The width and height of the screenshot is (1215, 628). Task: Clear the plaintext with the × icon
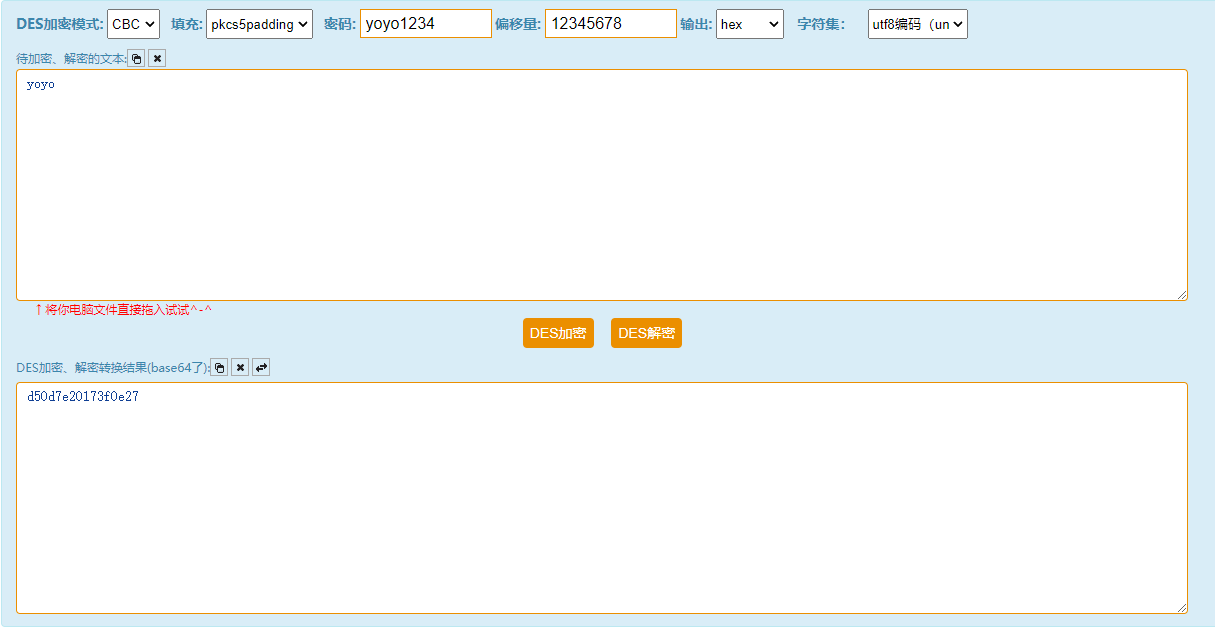tap(157, 58)
